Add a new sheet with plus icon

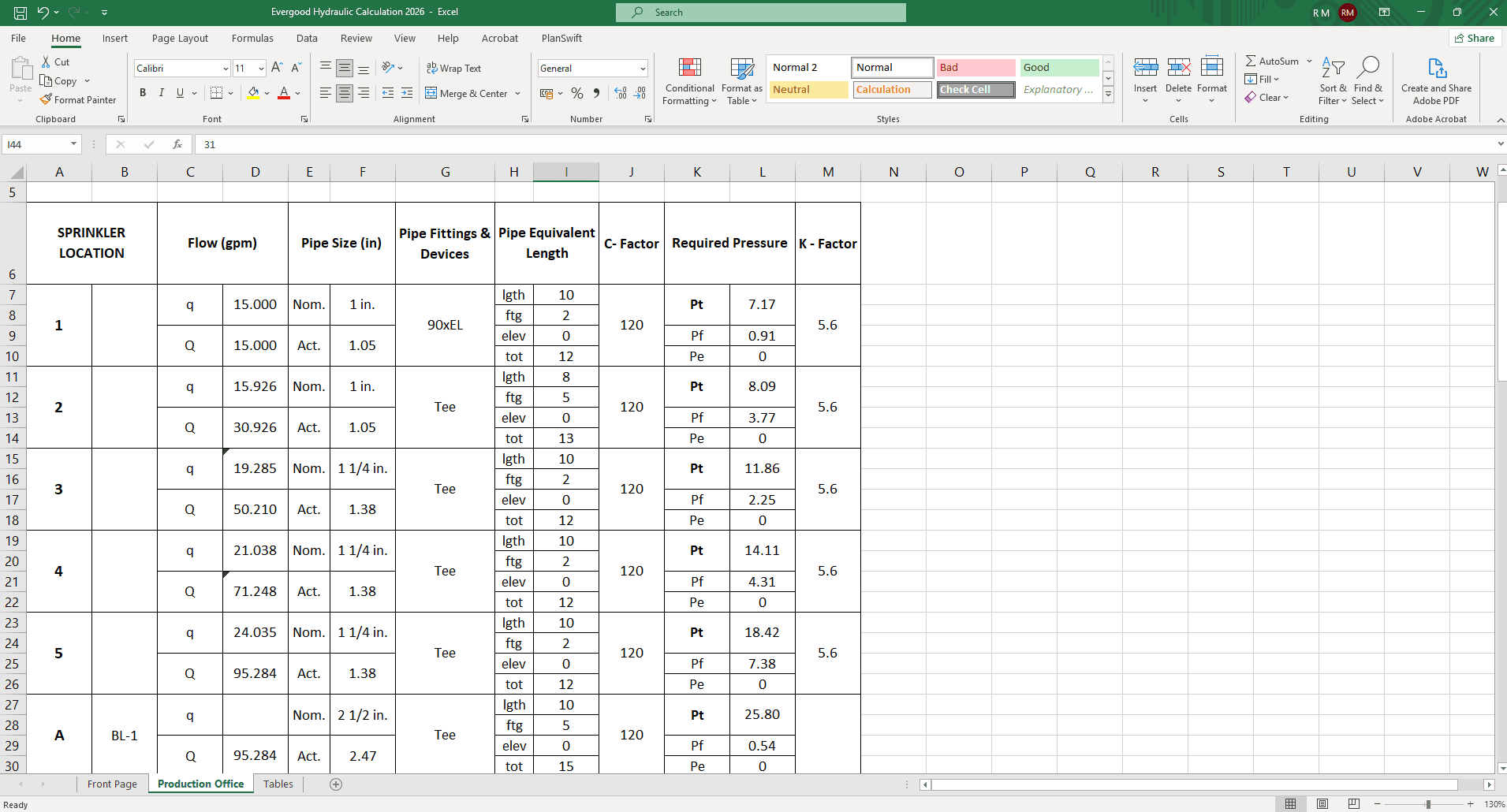coord(336,784)
